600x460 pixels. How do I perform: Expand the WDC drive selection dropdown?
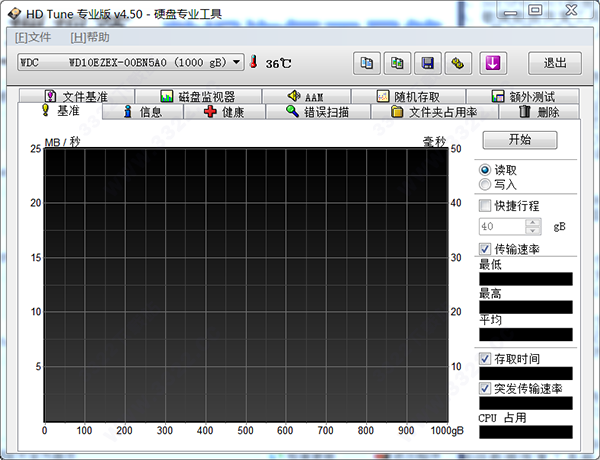(x=237, y=62)
